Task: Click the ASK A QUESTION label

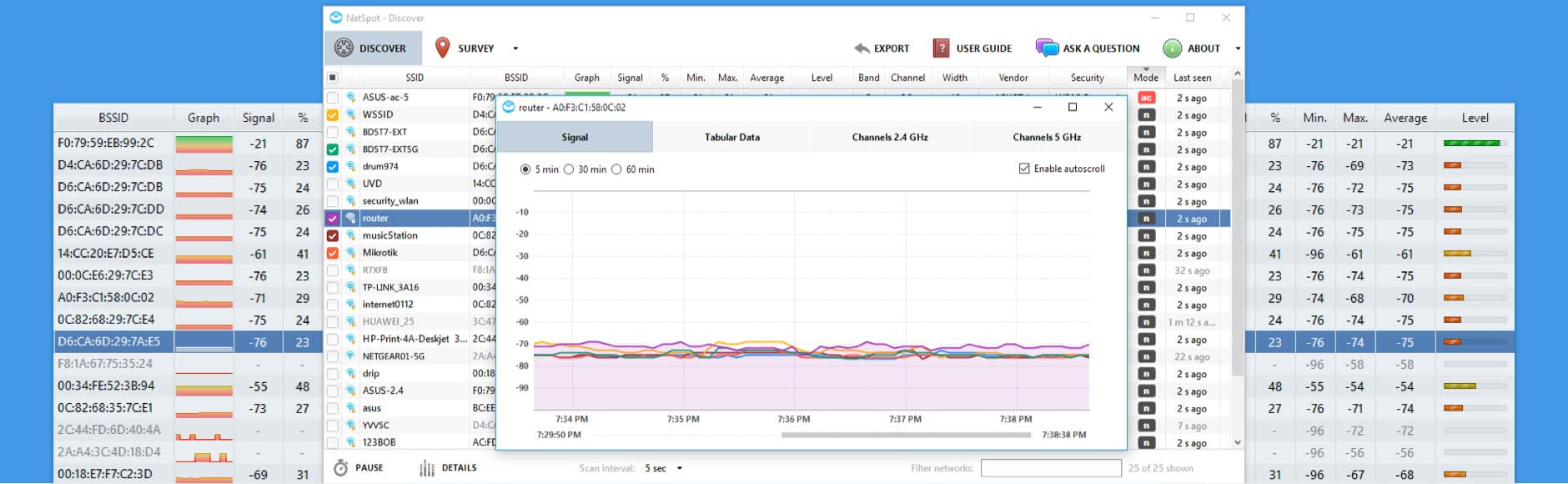Action: 1101,48
